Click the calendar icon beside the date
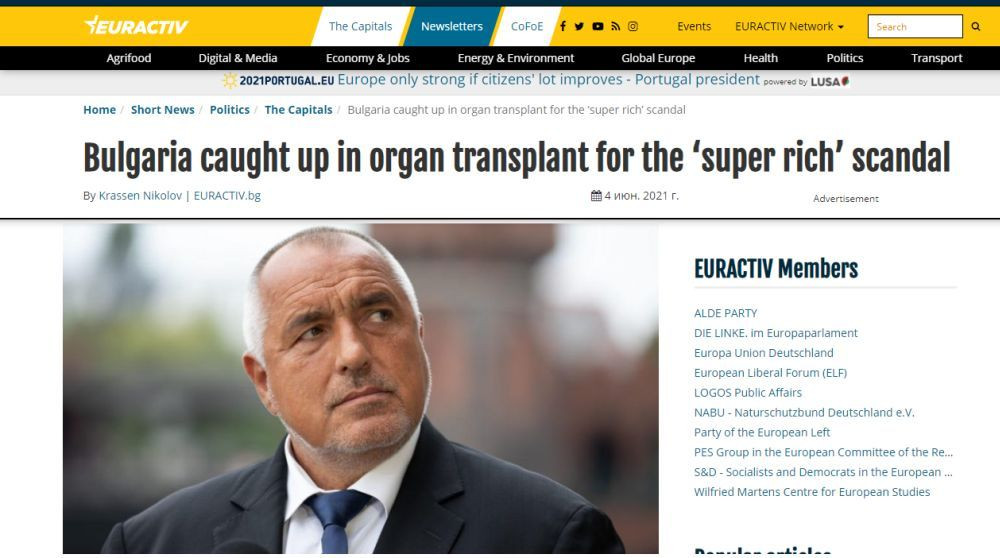The width and height of the screenshot is (1000, 558). coord(596,196)
